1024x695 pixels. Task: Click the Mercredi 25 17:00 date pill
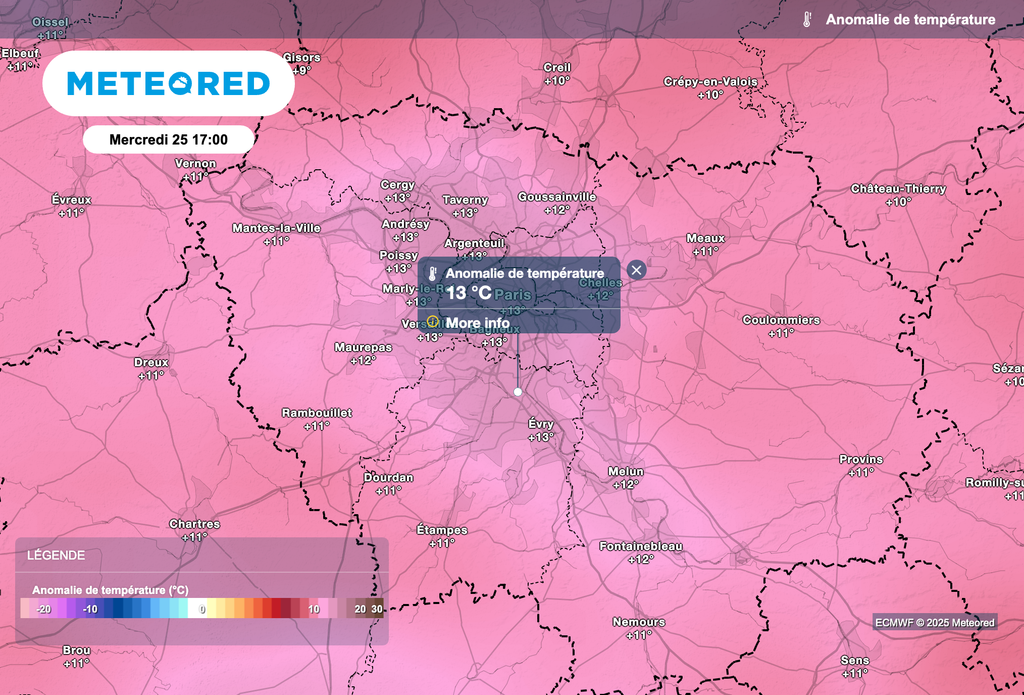(x=167, y=140)
